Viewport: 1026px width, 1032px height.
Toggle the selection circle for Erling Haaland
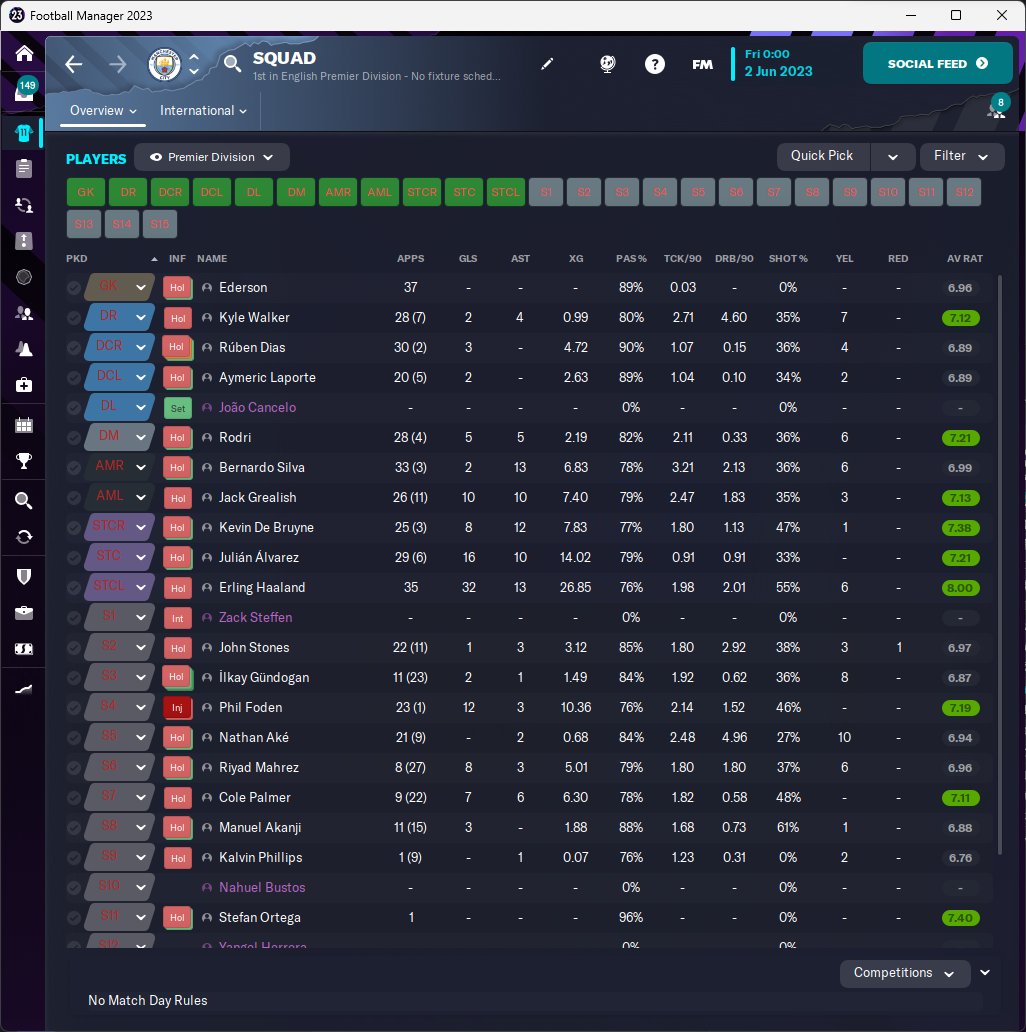74,588
